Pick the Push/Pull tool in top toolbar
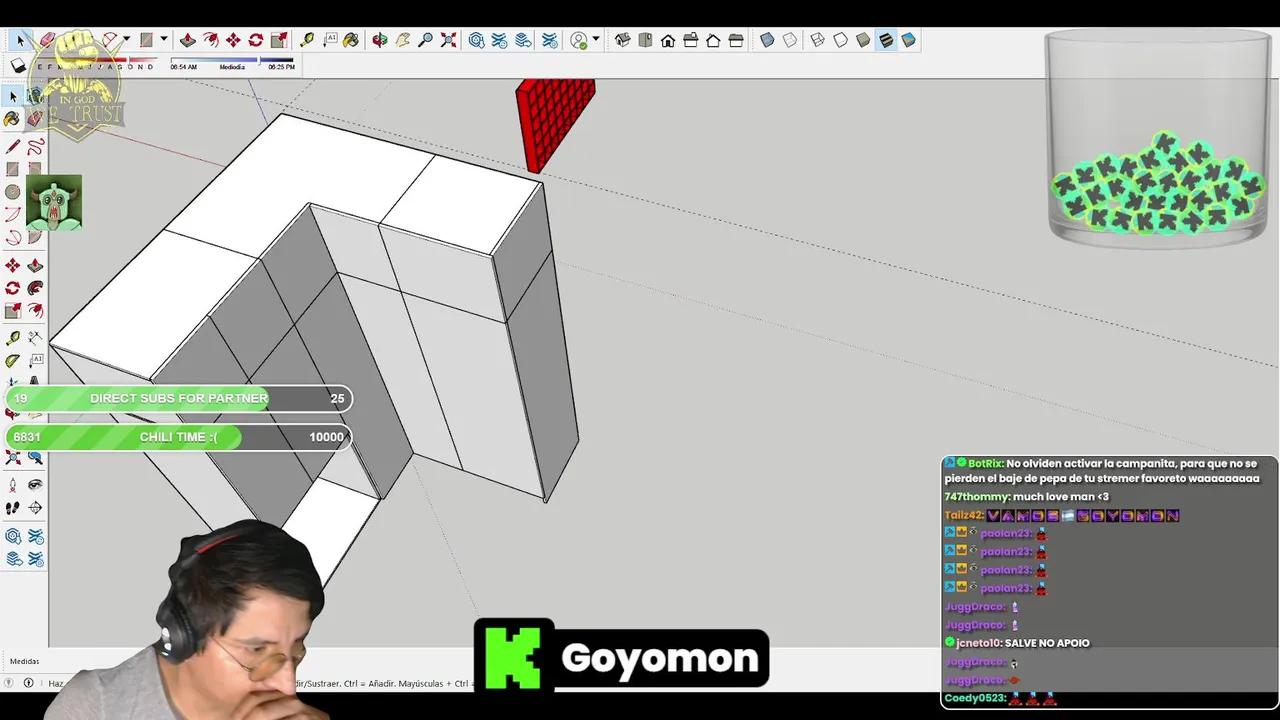The width and height of the screenshot is (1280, 720). 187,40
